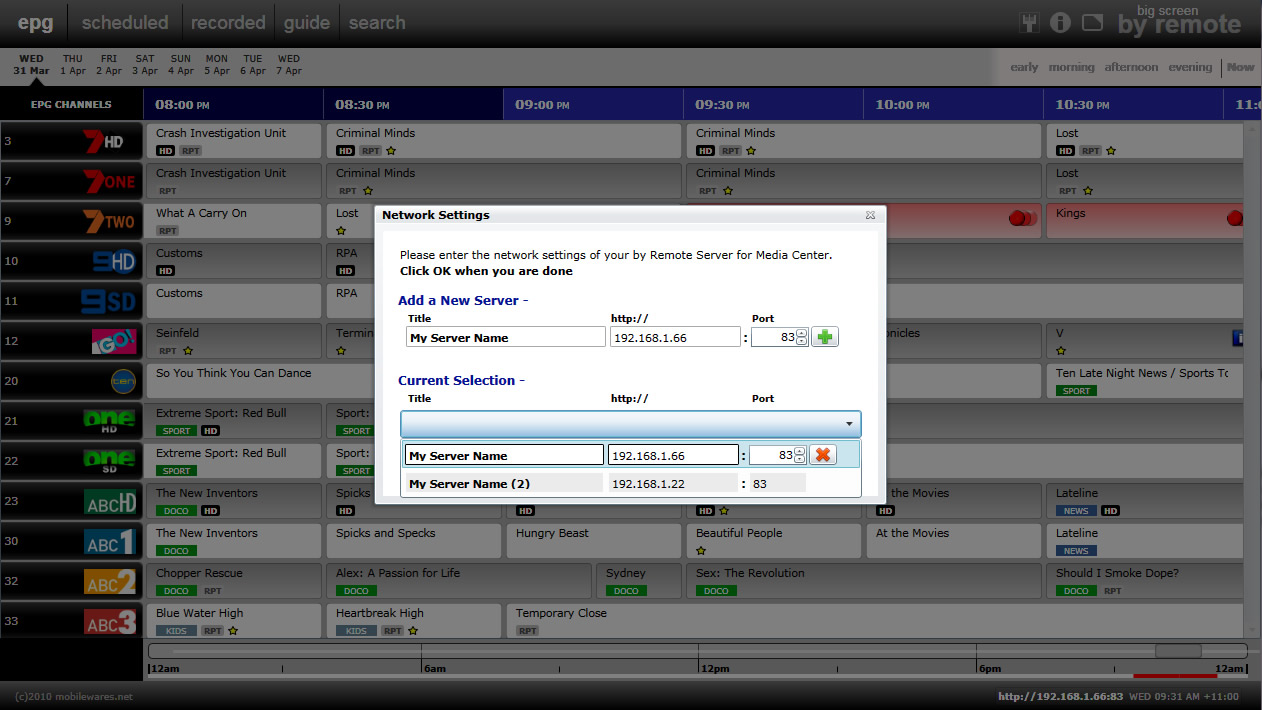Click the new server Title field
This screenshot has width=1262, height=710.
tap(506, 337)
